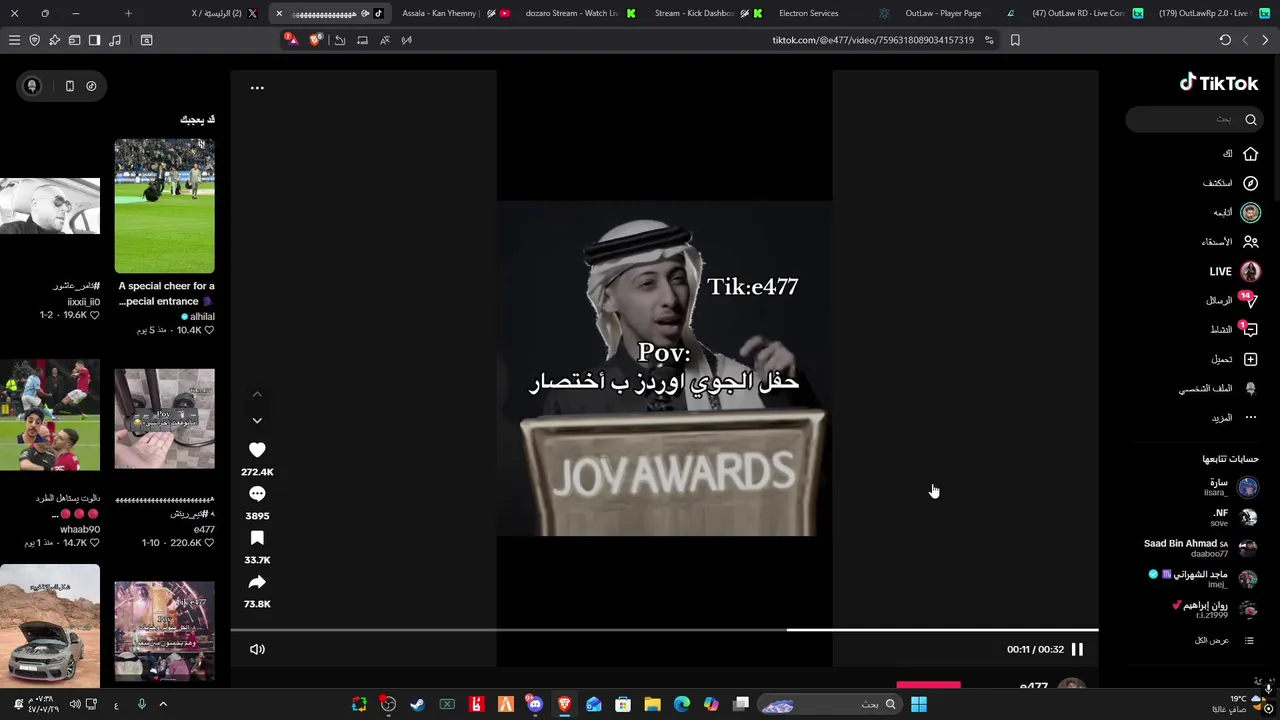Go to next video with down chevron
Viewport: 1280px width, 720px height.
(x=257, y=420)
